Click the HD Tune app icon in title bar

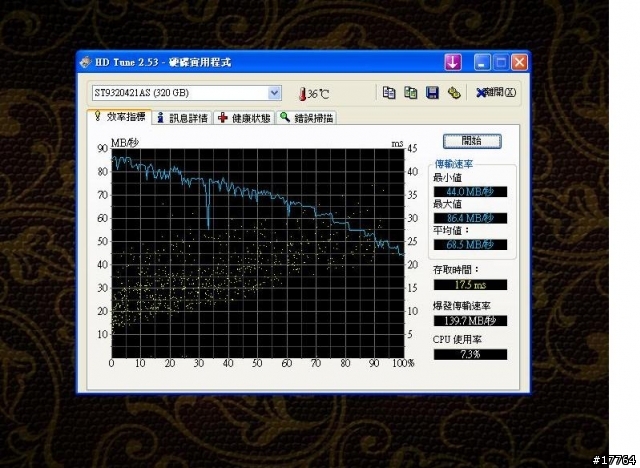coord(85,62)
